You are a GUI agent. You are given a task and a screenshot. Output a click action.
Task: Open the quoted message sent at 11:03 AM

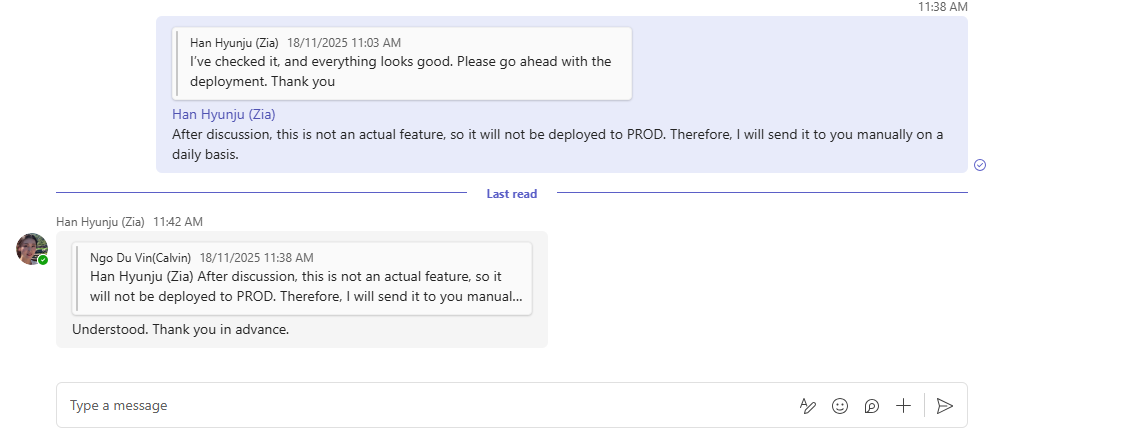click(402, 64)
